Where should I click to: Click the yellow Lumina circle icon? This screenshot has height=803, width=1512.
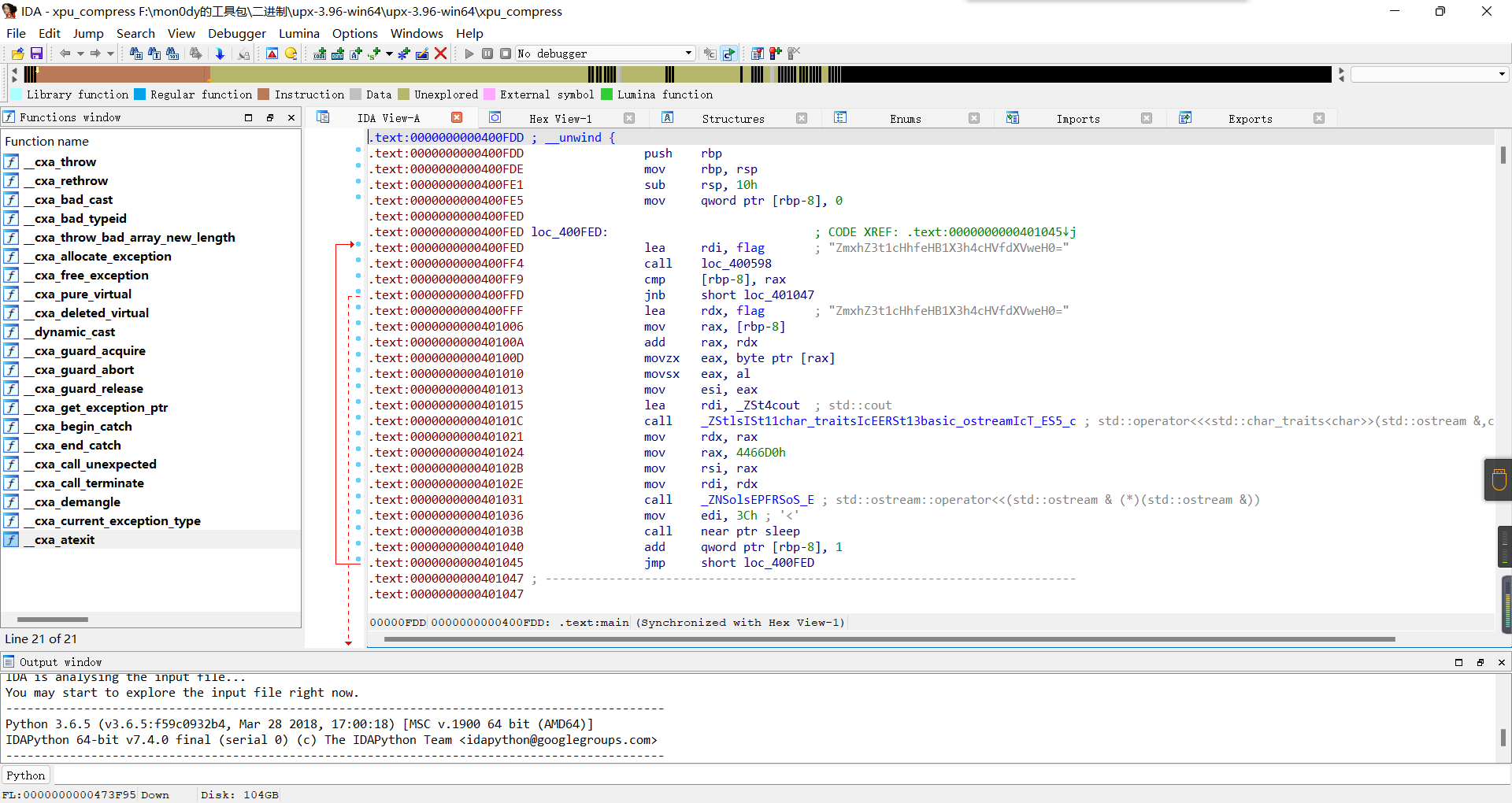tap(291, 54)
